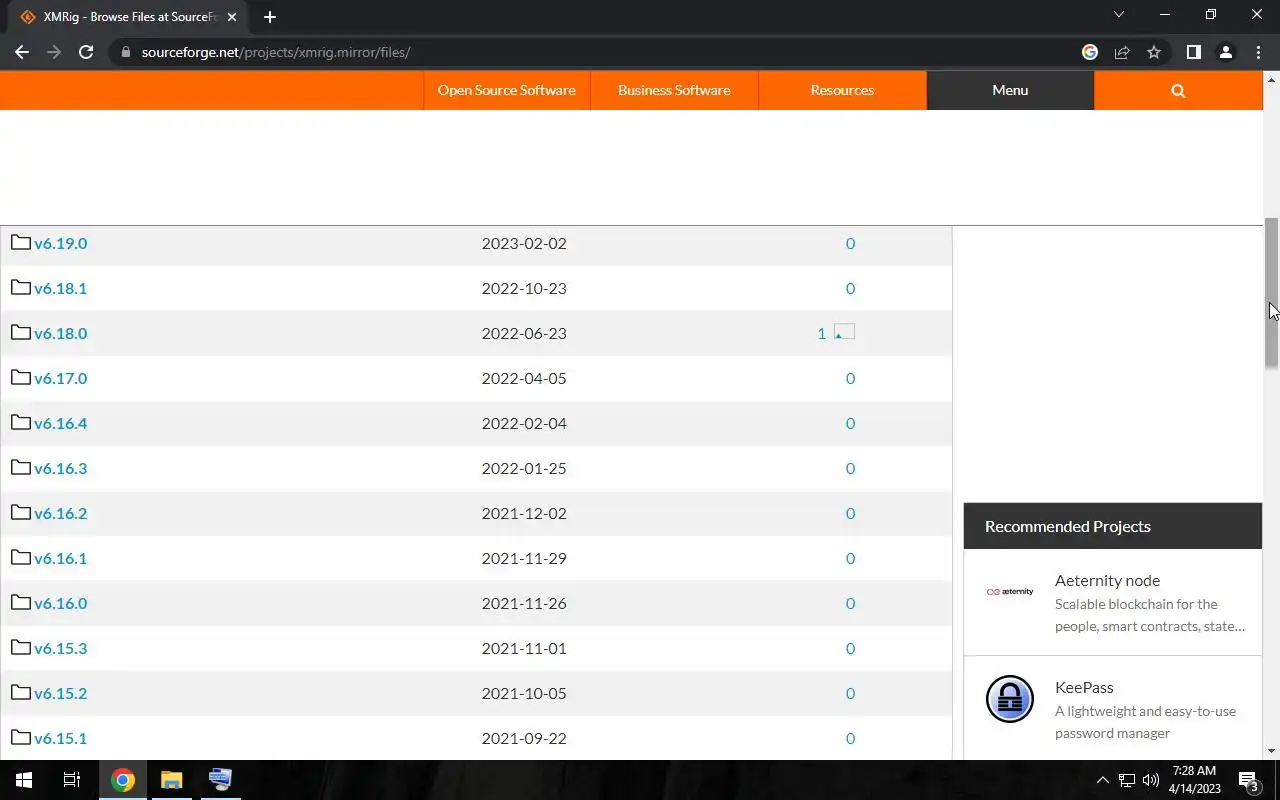Click the folder icon beside v6.16.2

(21, 512)
